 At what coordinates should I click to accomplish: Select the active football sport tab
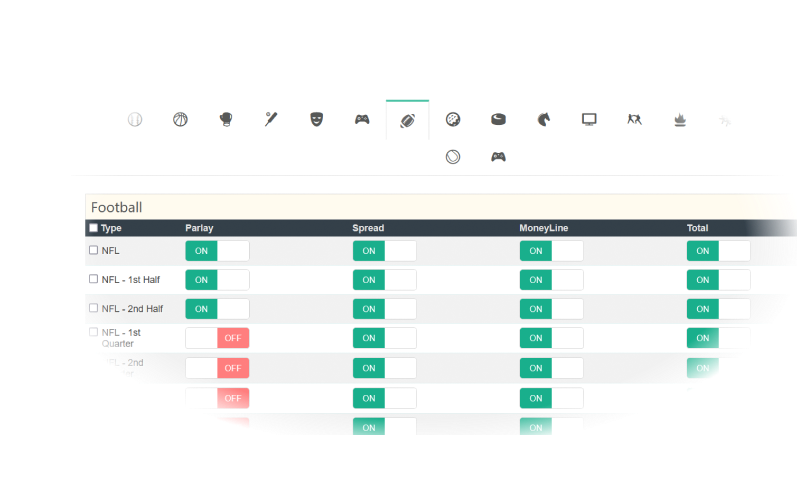pos(408,120)
